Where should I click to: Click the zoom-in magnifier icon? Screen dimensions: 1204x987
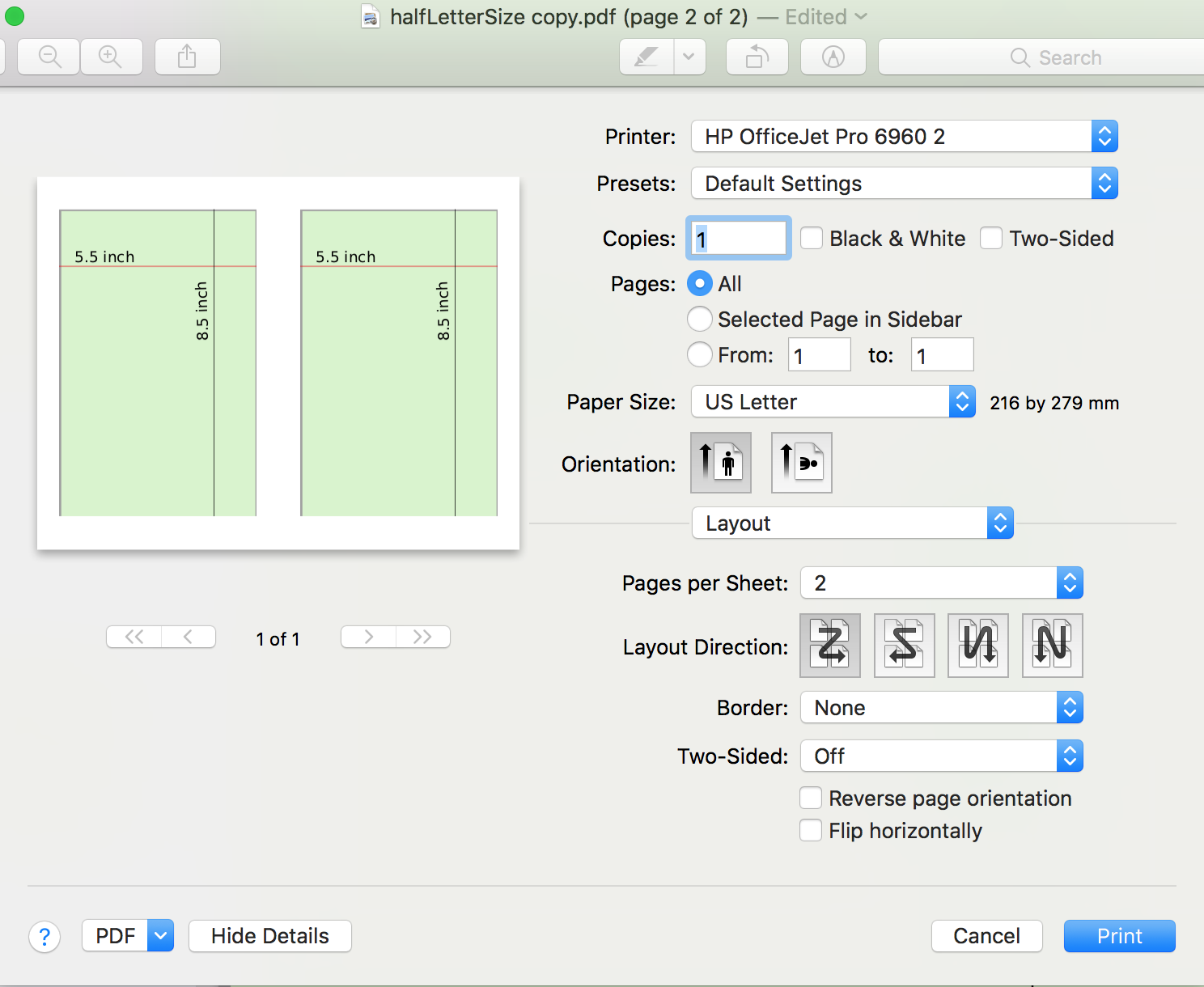click(x=112, y=57)
